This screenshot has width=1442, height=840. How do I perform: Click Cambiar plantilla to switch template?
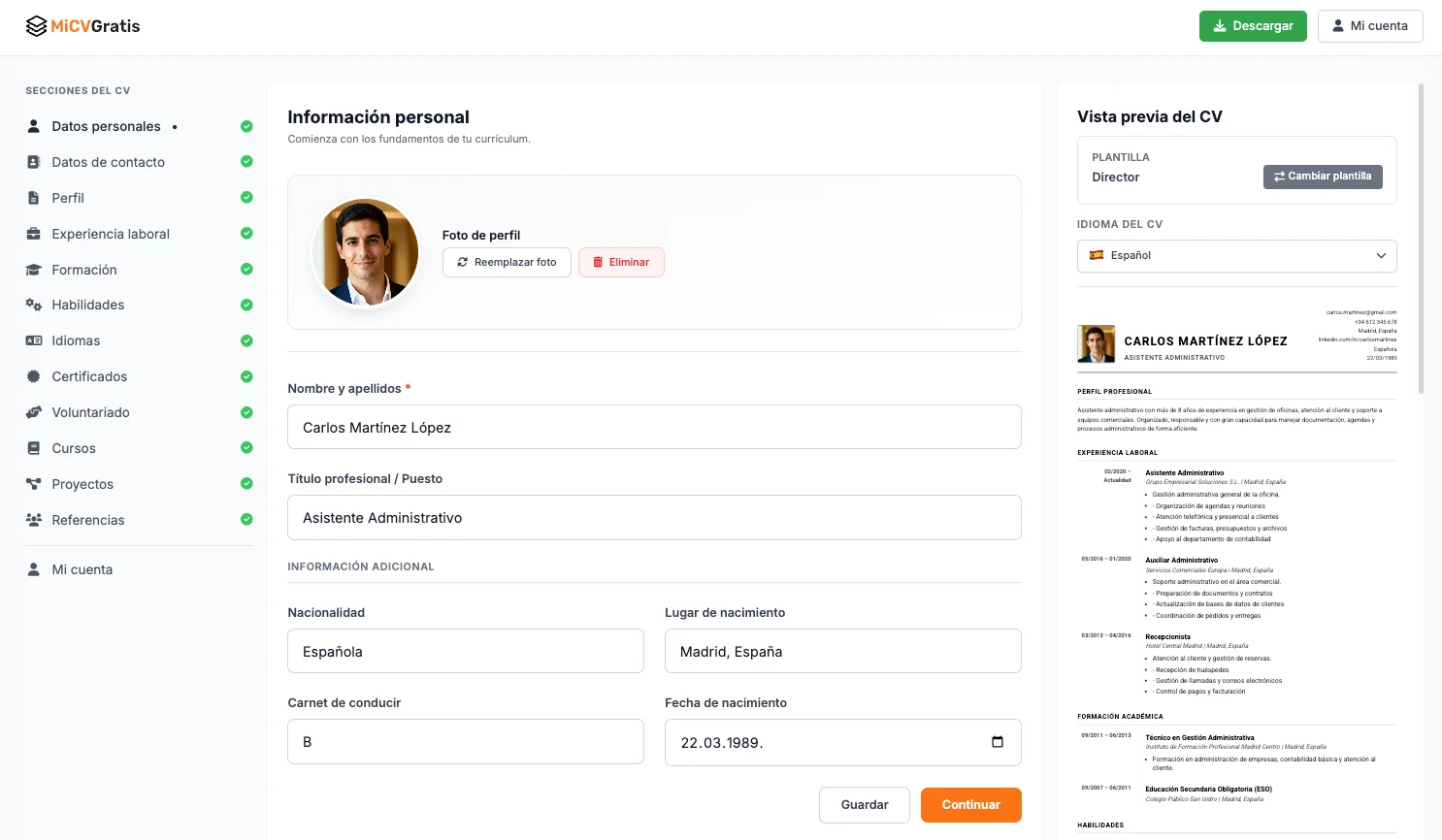click(1322, 177)
